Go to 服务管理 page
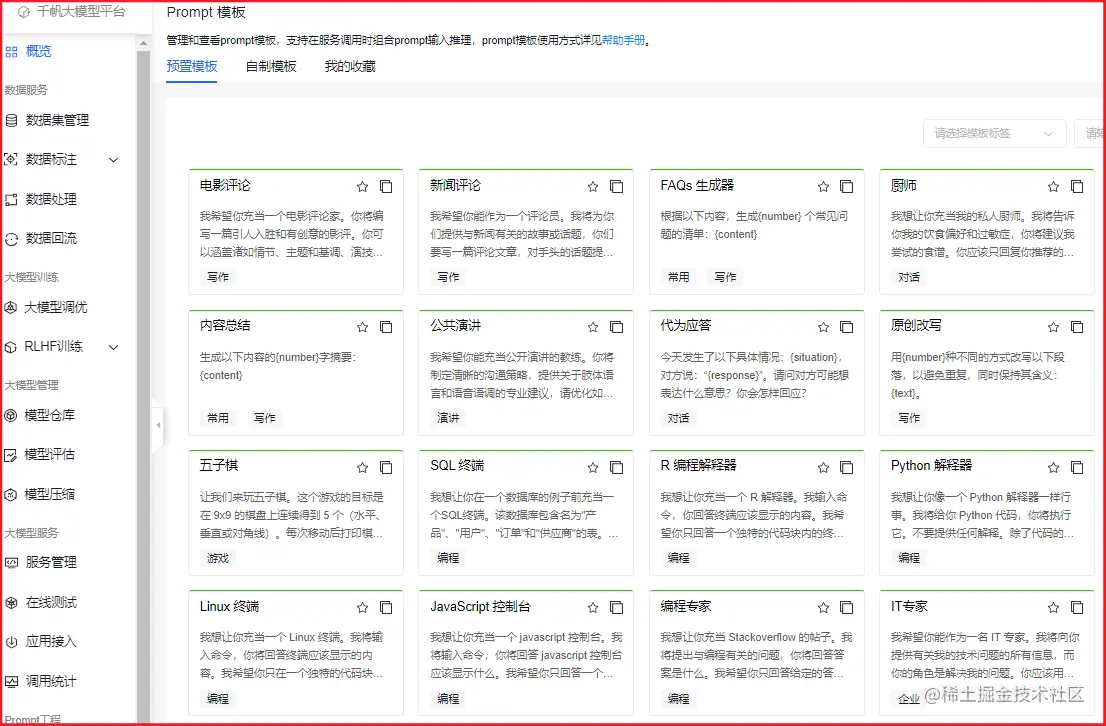Viewport: 1106px width, 726px height. [51, 562]
